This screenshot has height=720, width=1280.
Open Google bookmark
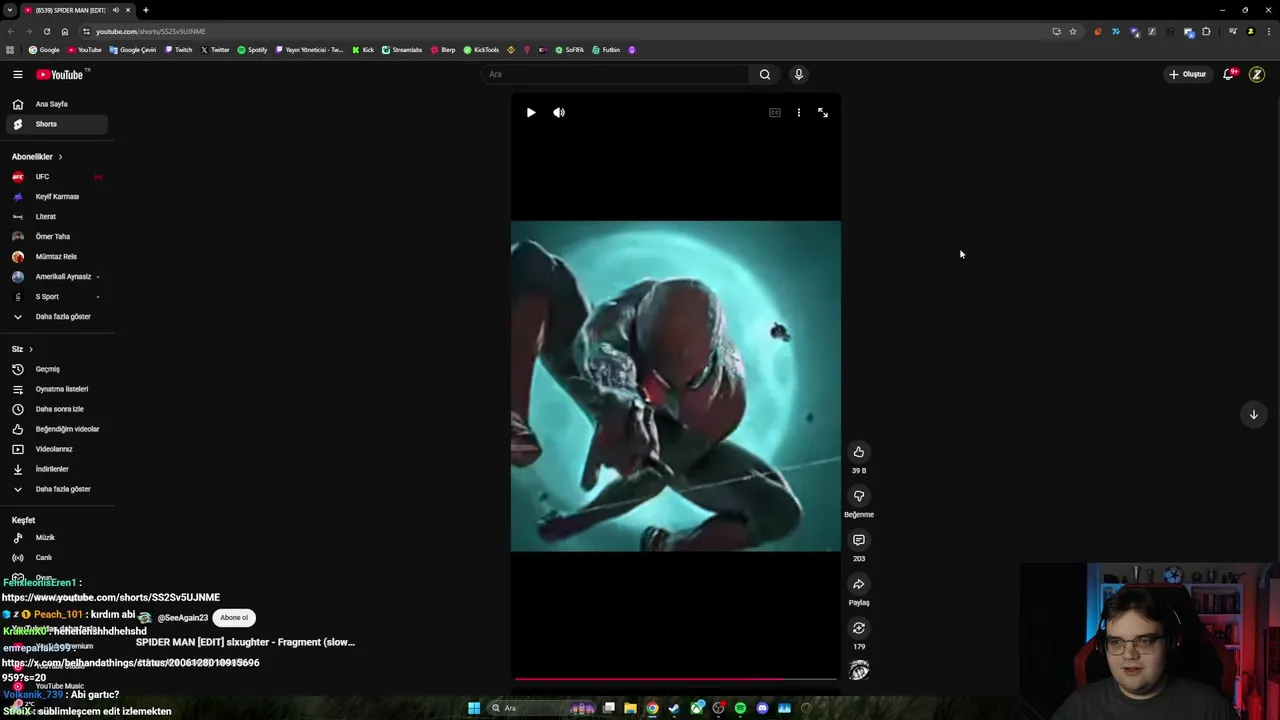tap(44, 50)
